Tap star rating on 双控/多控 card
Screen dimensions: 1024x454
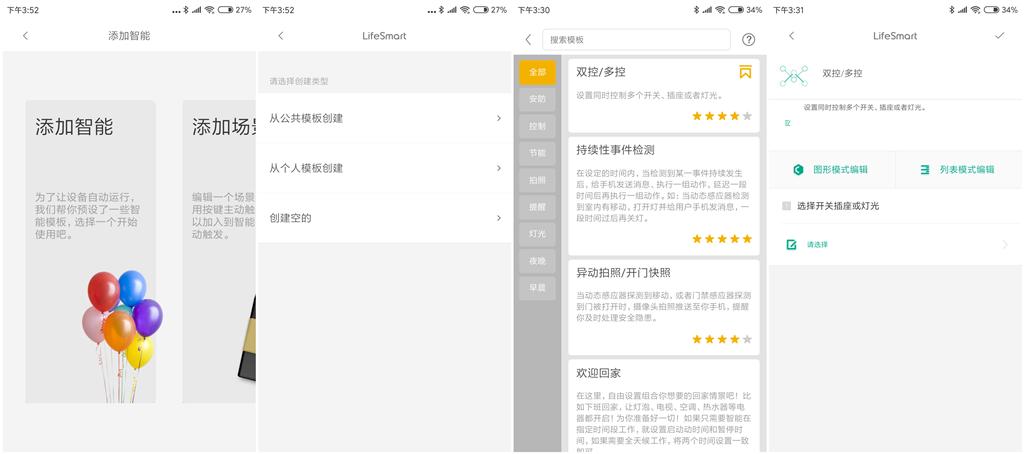[x=722, y=116]
